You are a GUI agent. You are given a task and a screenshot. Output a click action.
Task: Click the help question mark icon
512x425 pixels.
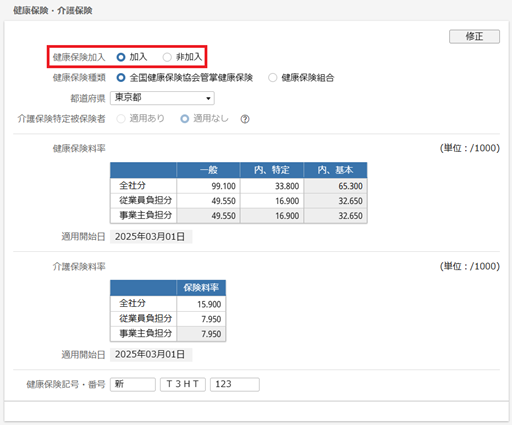click(x=245, y=119)
